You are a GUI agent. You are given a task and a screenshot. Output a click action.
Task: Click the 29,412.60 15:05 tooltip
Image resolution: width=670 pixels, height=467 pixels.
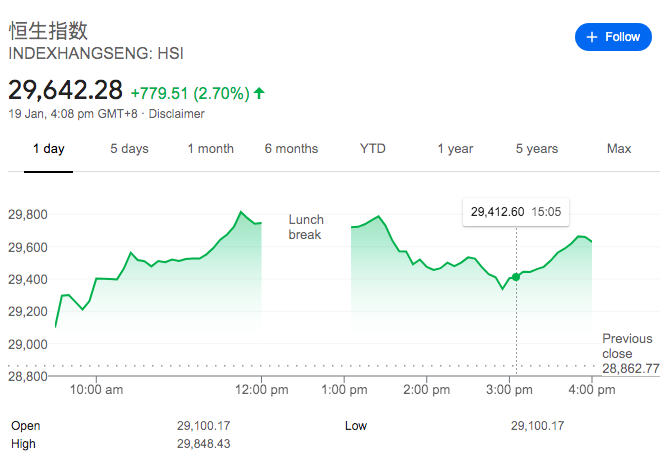coord(516,212)
